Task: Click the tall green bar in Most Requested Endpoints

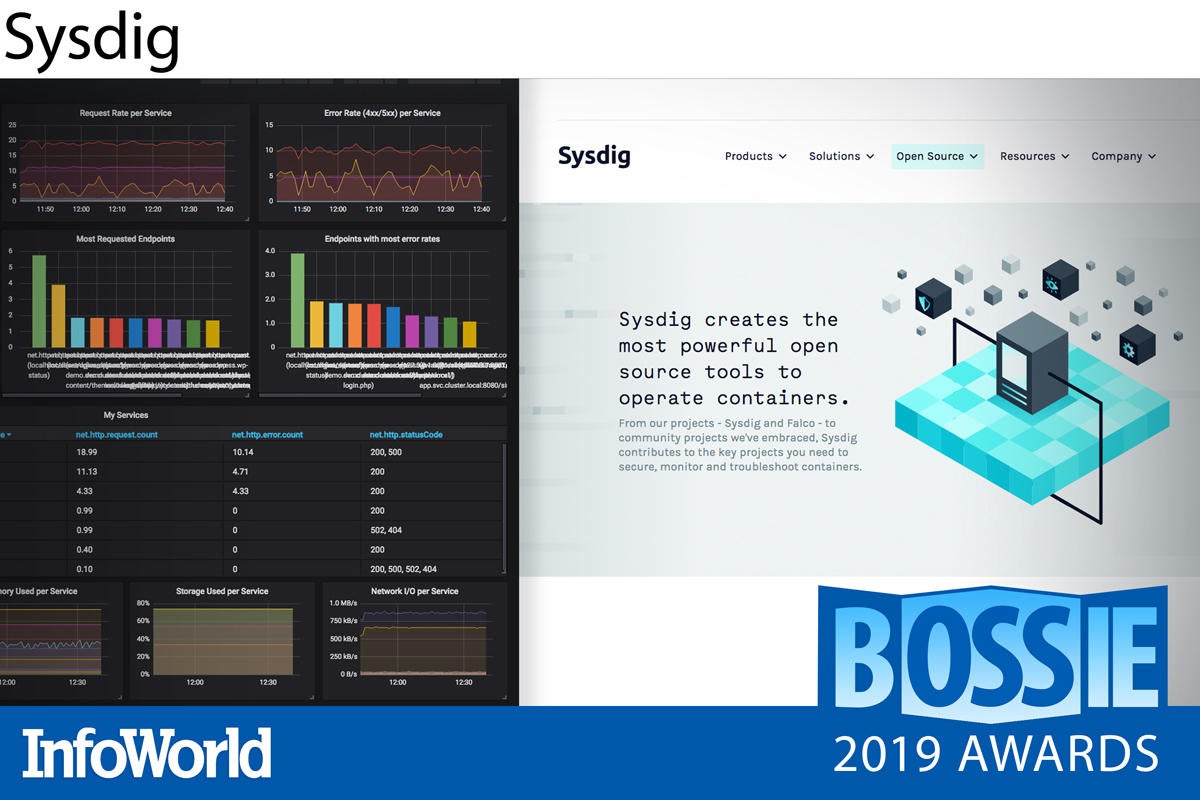Action: pyautogui.click(x=39, y=301)
